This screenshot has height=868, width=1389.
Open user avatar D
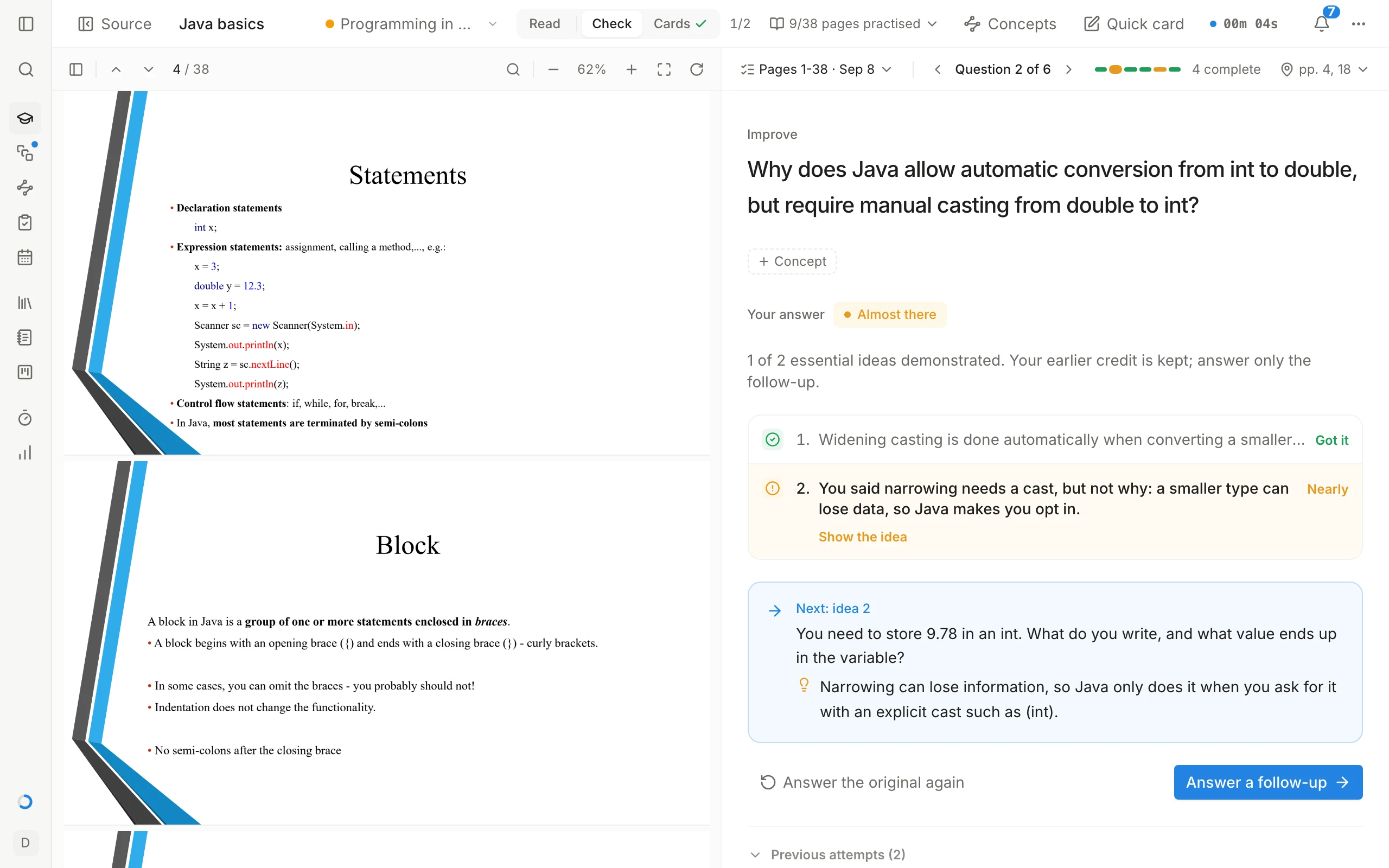point(26,842)
